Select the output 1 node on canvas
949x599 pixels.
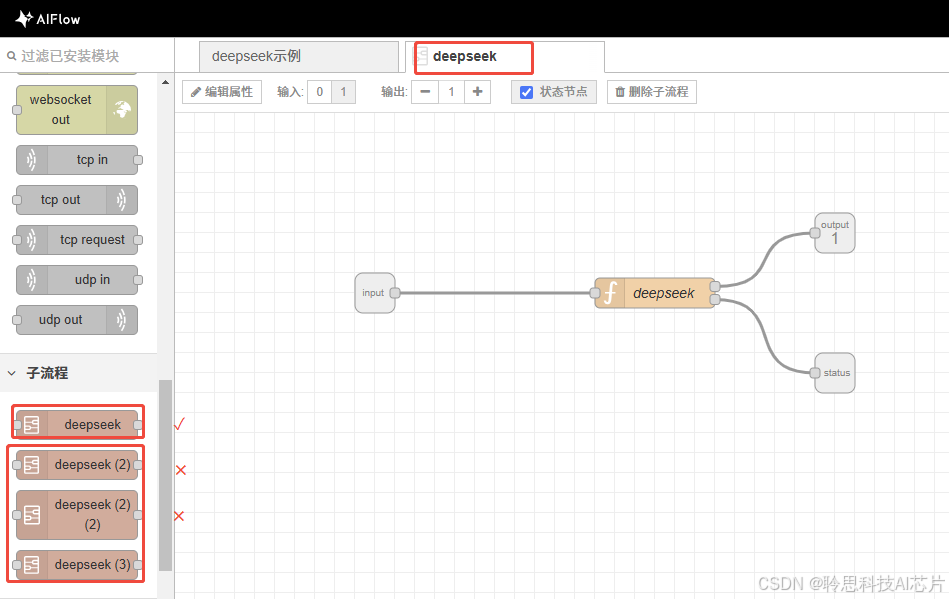coord(835,233)
